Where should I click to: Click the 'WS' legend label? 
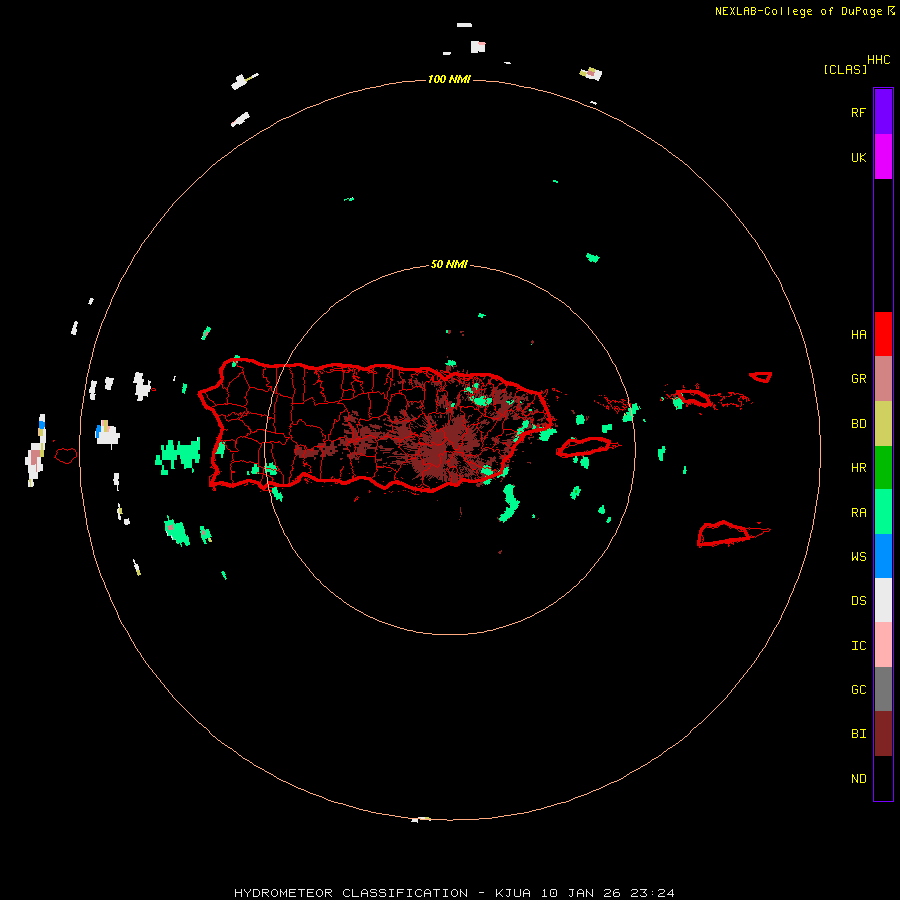[858, 557]
